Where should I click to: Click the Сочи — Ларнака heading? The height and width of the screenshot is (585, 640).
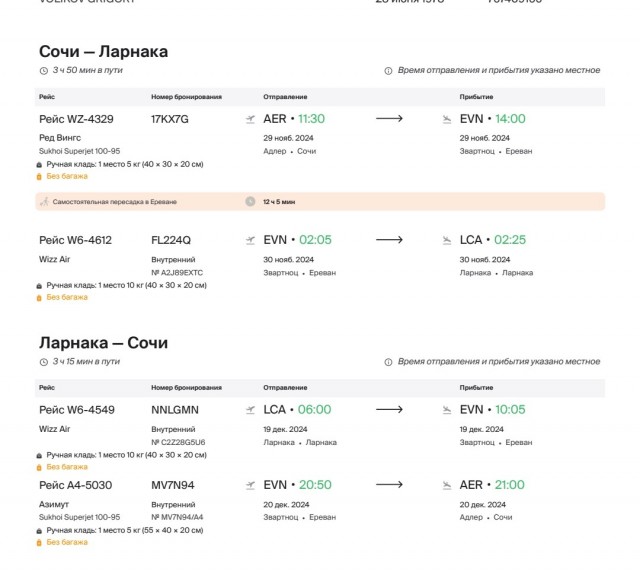(103, 51)
